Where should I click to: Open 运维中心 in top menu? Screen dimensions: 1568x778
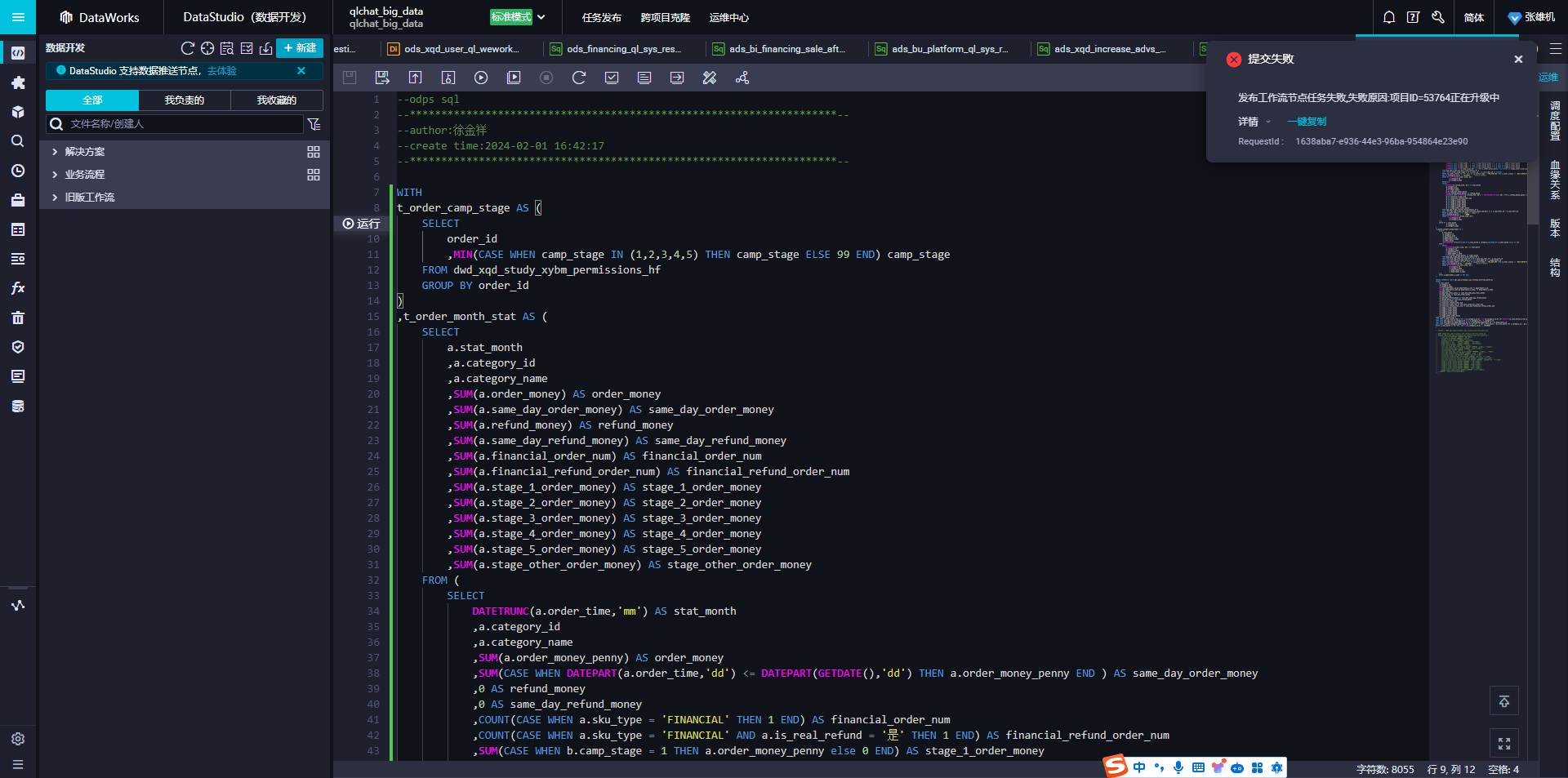pyautogui.click(x=729, y=17)
